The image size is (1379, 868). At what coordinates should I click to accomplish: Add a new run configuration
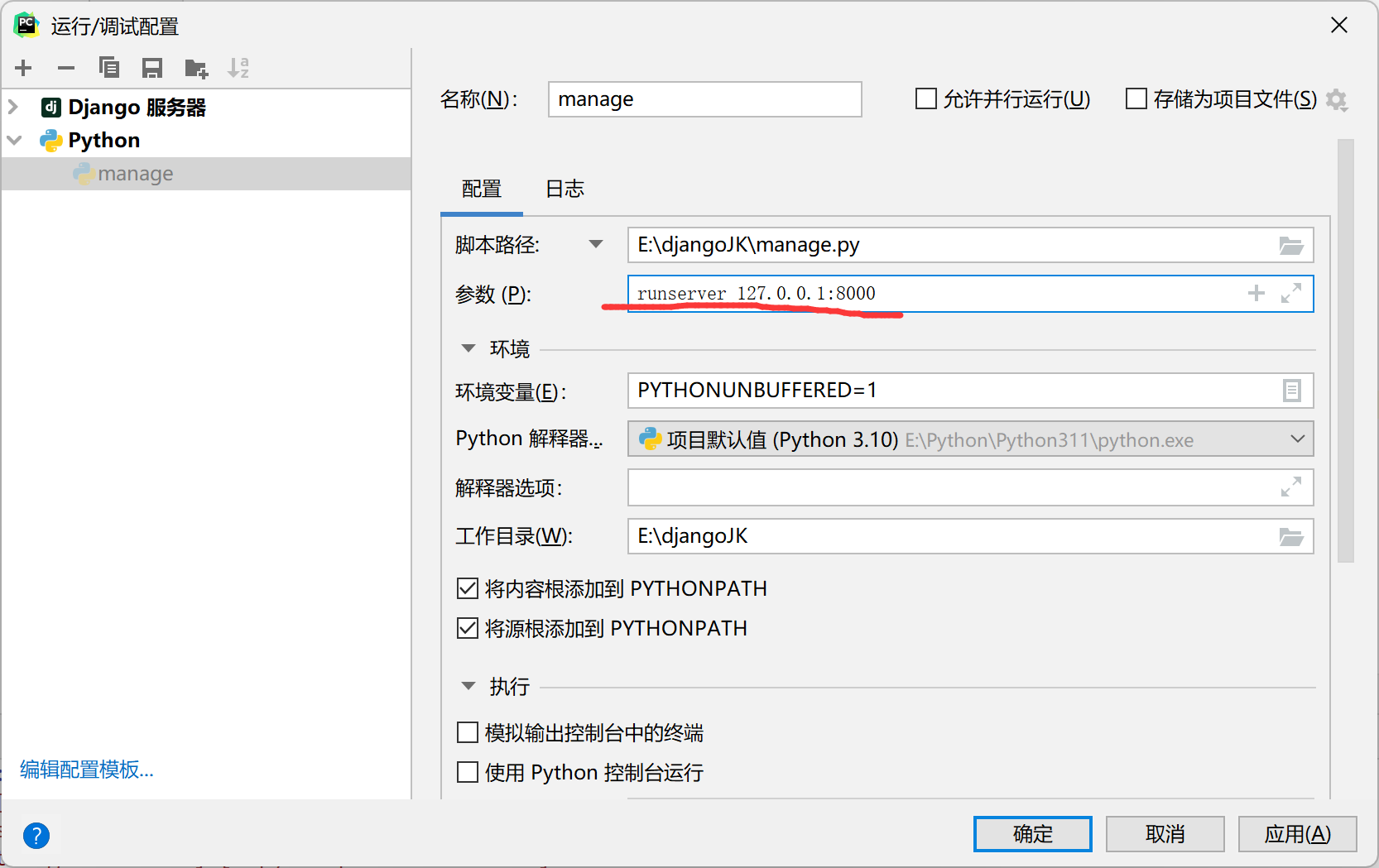coord(23,68)
